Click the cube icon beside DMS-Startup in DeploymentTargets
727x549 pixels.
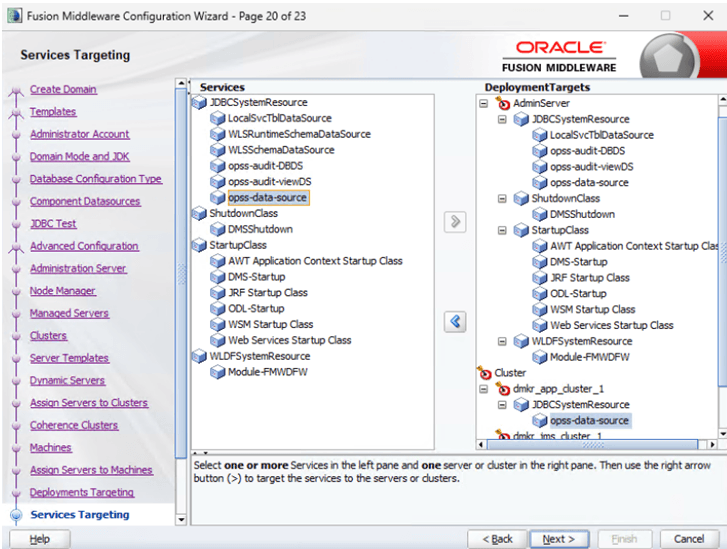(540, 262)
